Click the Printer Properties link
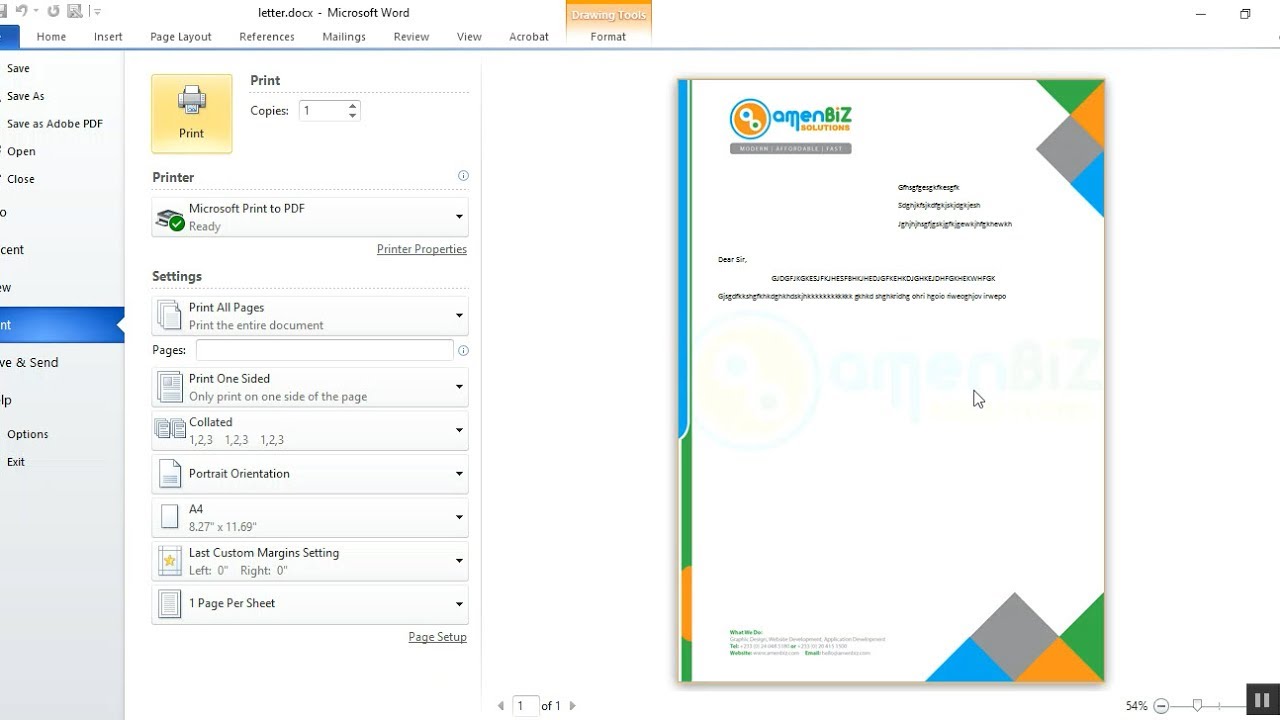 tap(421, 248)
